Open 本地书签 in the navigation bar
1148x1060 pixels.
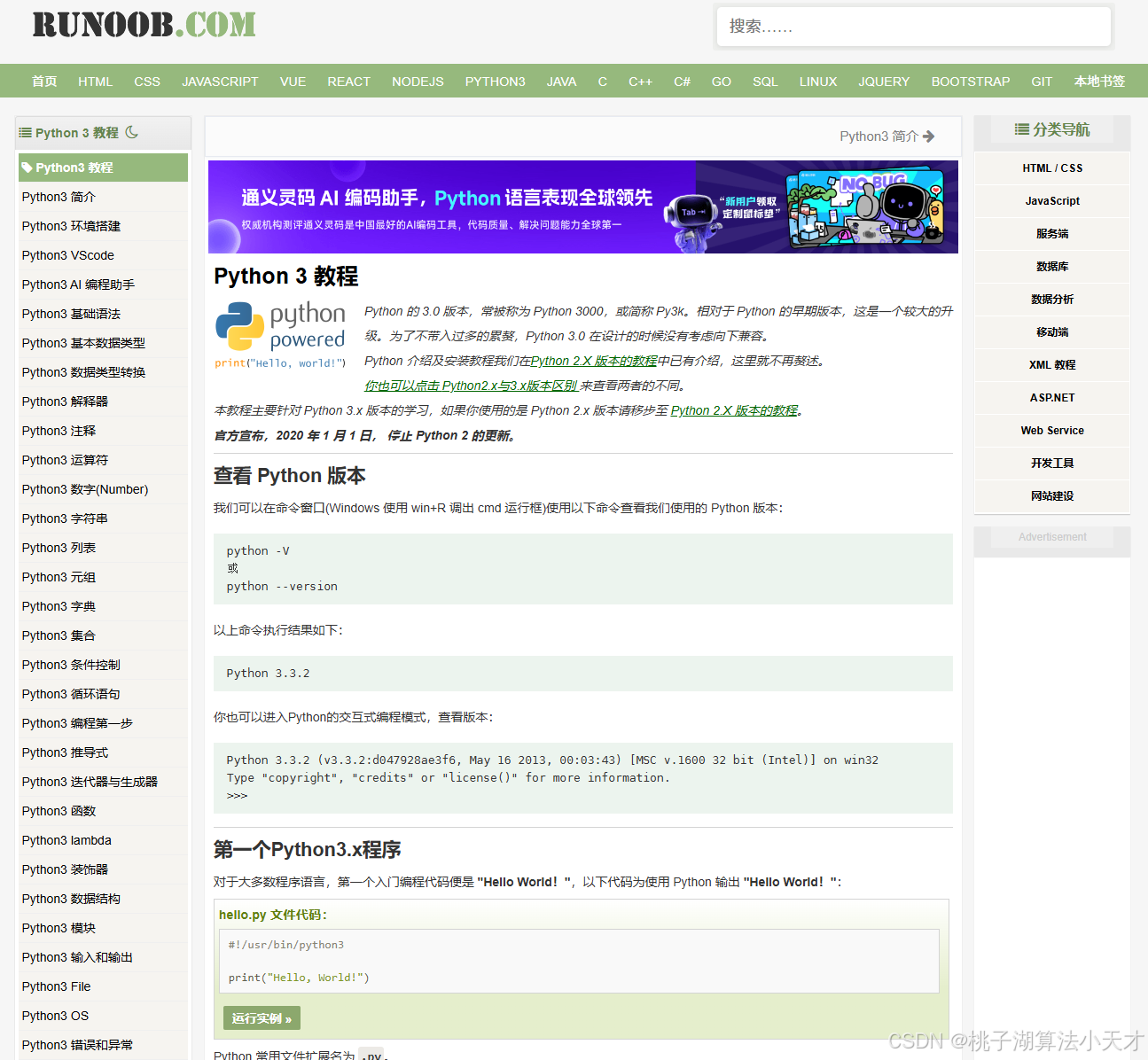[x=1099, y=81]
